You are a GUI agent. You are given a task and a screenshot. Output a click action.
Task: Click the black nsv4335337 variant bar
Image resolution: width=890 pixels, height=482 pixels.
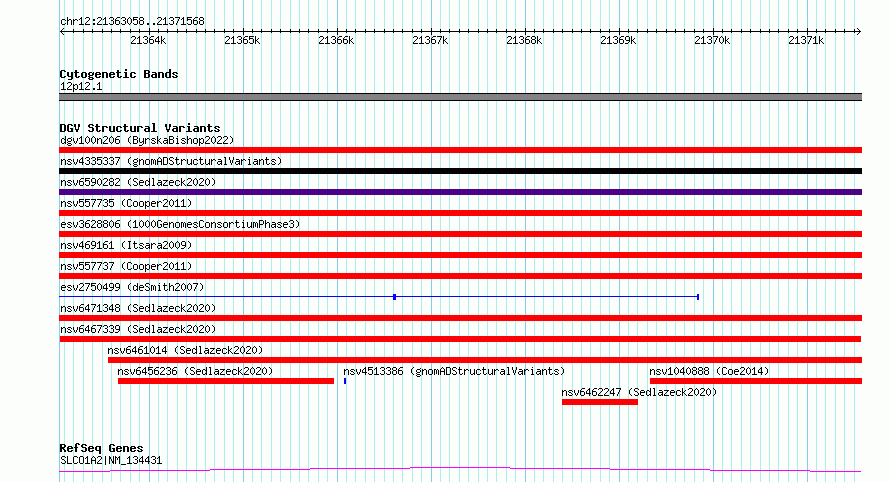[x=460, y=171]
